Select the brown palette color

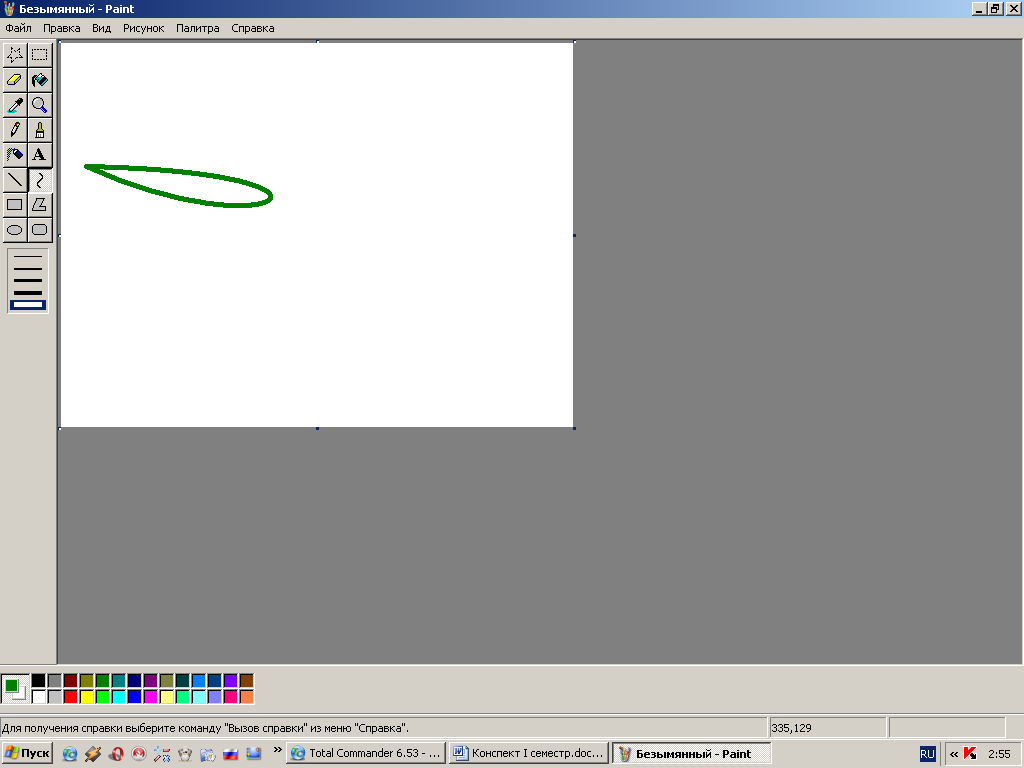pos(246,681)
